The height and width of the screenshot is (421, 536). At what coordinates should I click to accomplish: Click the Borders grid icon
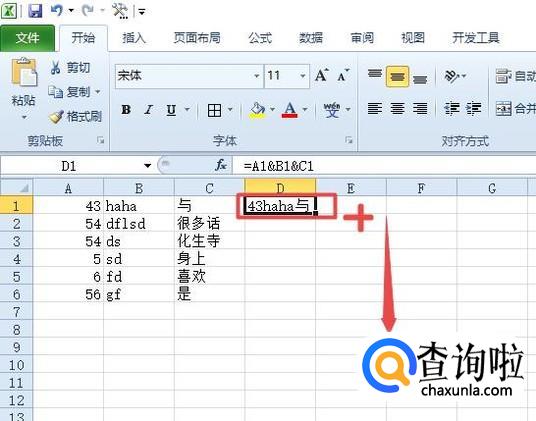(x=214, y=110)
